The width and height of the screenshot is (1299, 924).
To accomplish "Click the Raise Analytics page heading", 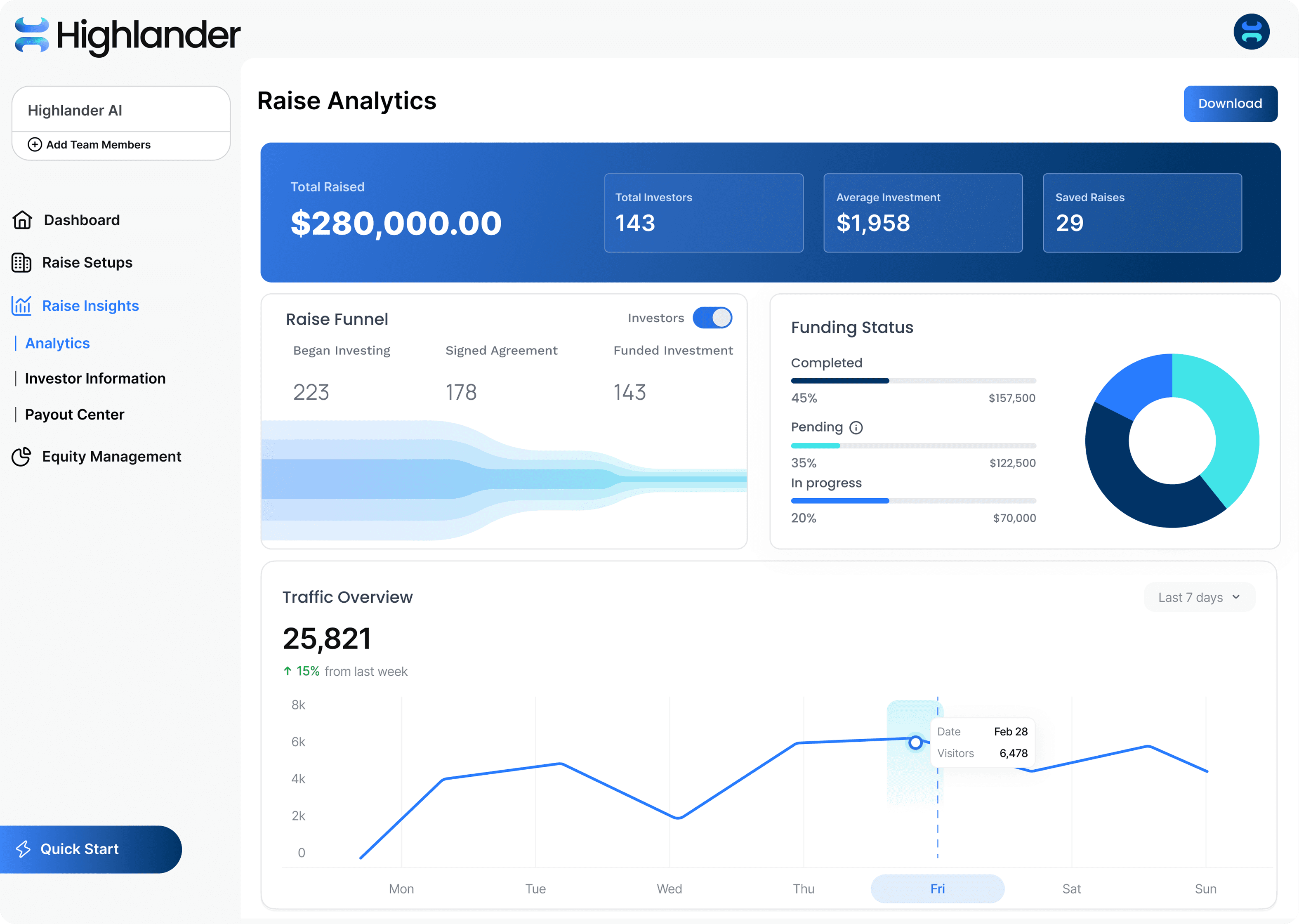I will pos(347,101).
